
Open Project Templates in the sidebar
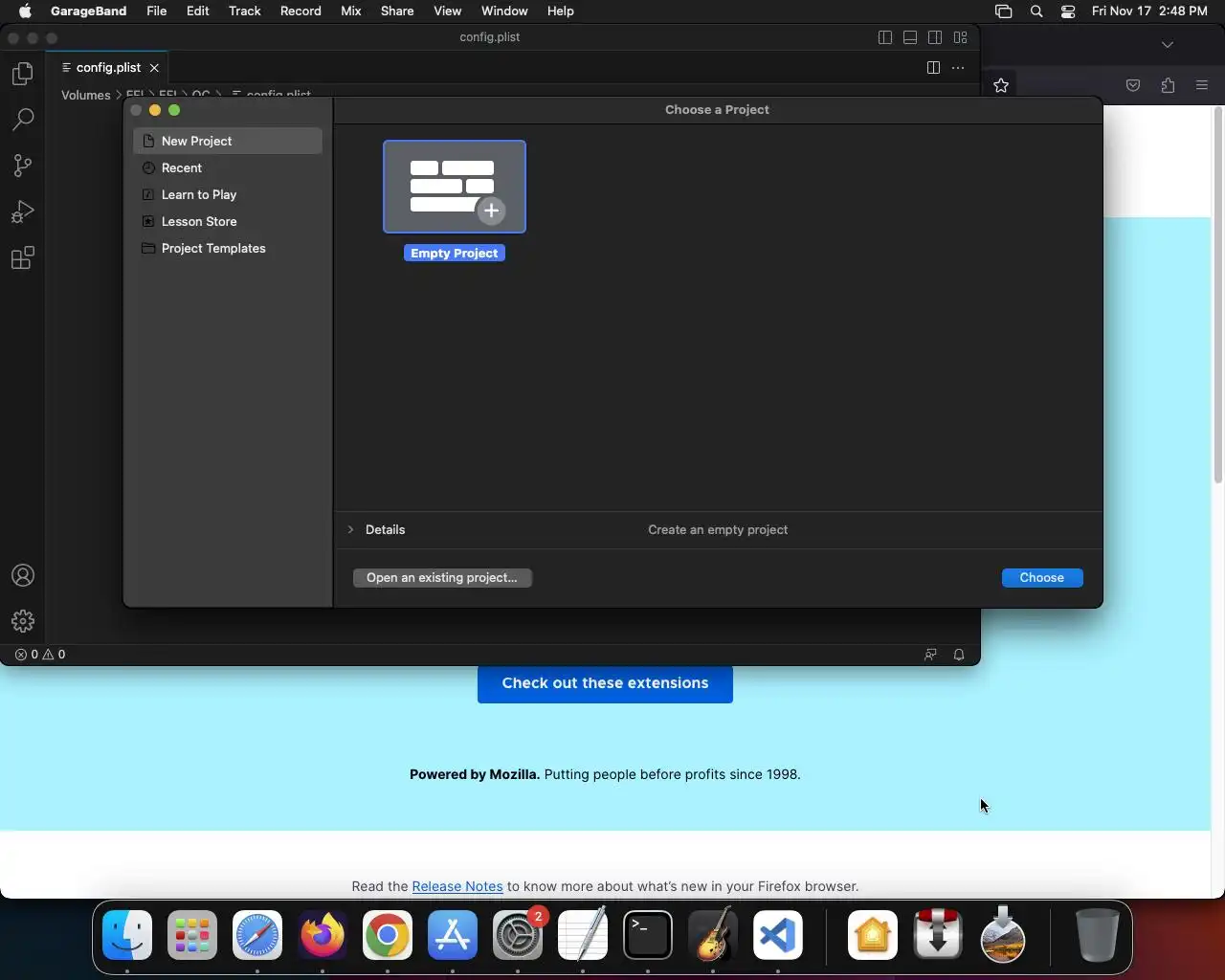pyautogui.click(x=228, y=248)
